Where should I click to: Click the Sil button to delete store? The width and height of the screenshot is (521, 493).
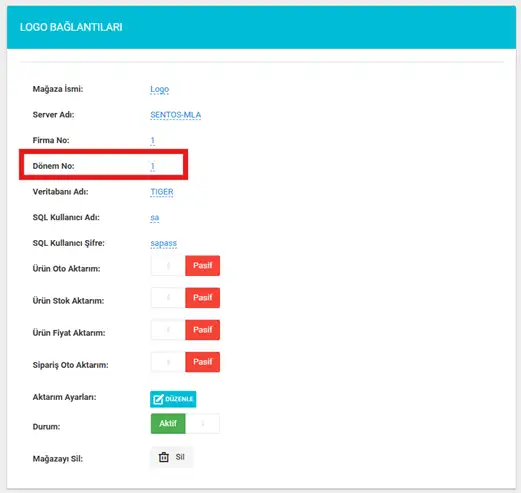point(172,457)
